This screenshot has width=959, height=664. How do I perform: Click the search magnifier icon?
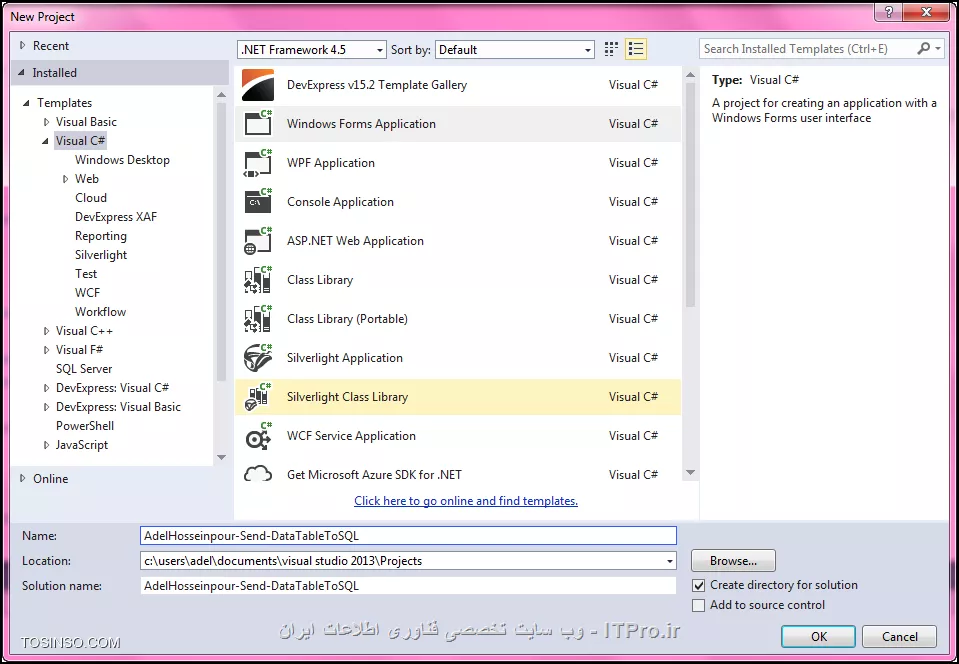(924, 48)
